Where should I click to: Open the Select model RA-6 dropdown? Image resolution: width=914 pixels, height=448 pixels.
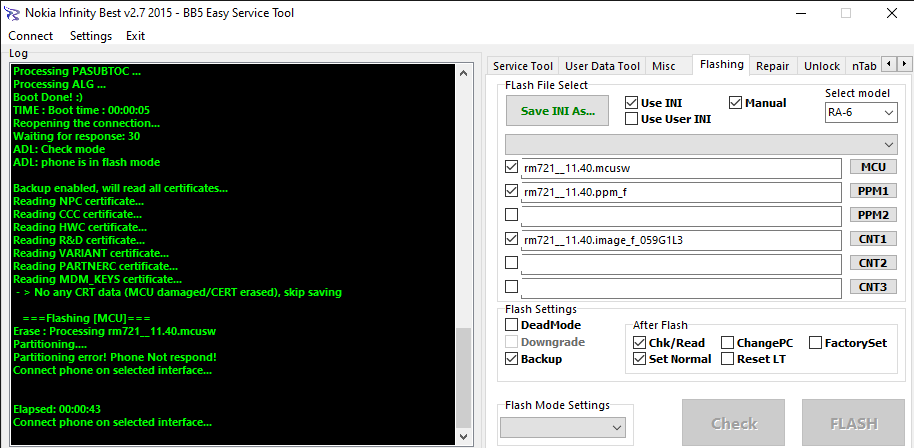860,113
